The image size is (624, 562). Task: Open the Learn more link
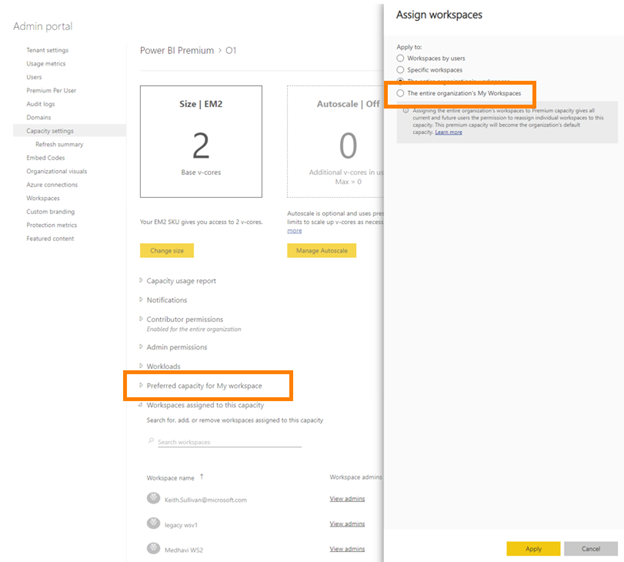(x=449, y=132)
